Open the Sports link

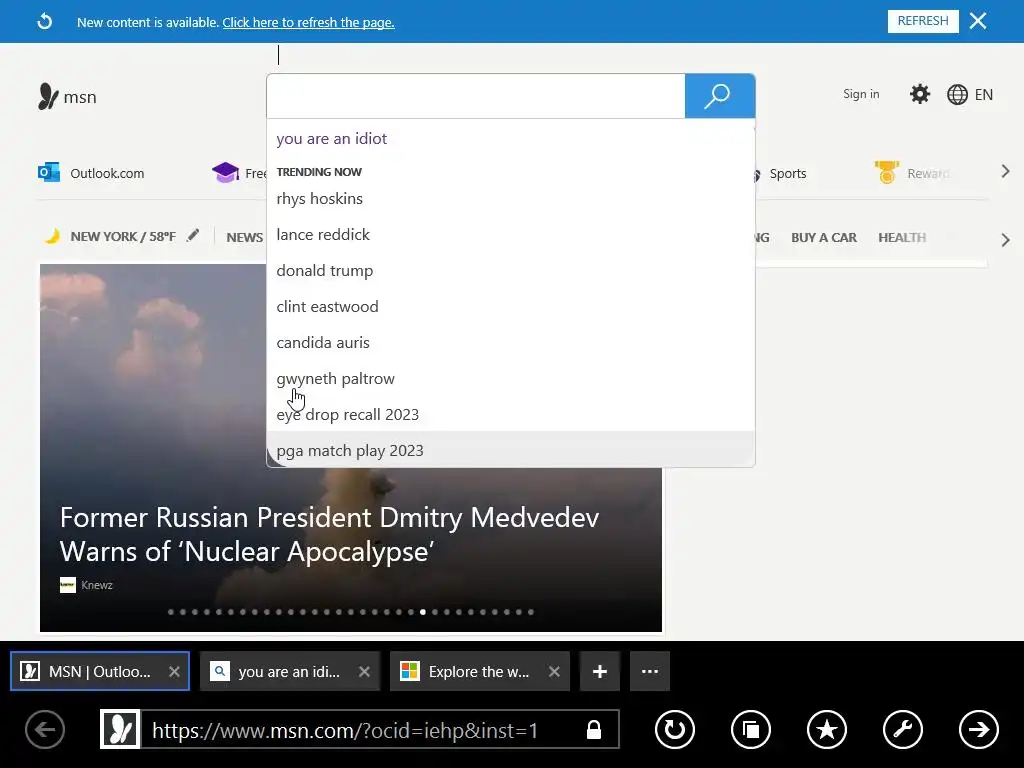[x=788, y=174]
